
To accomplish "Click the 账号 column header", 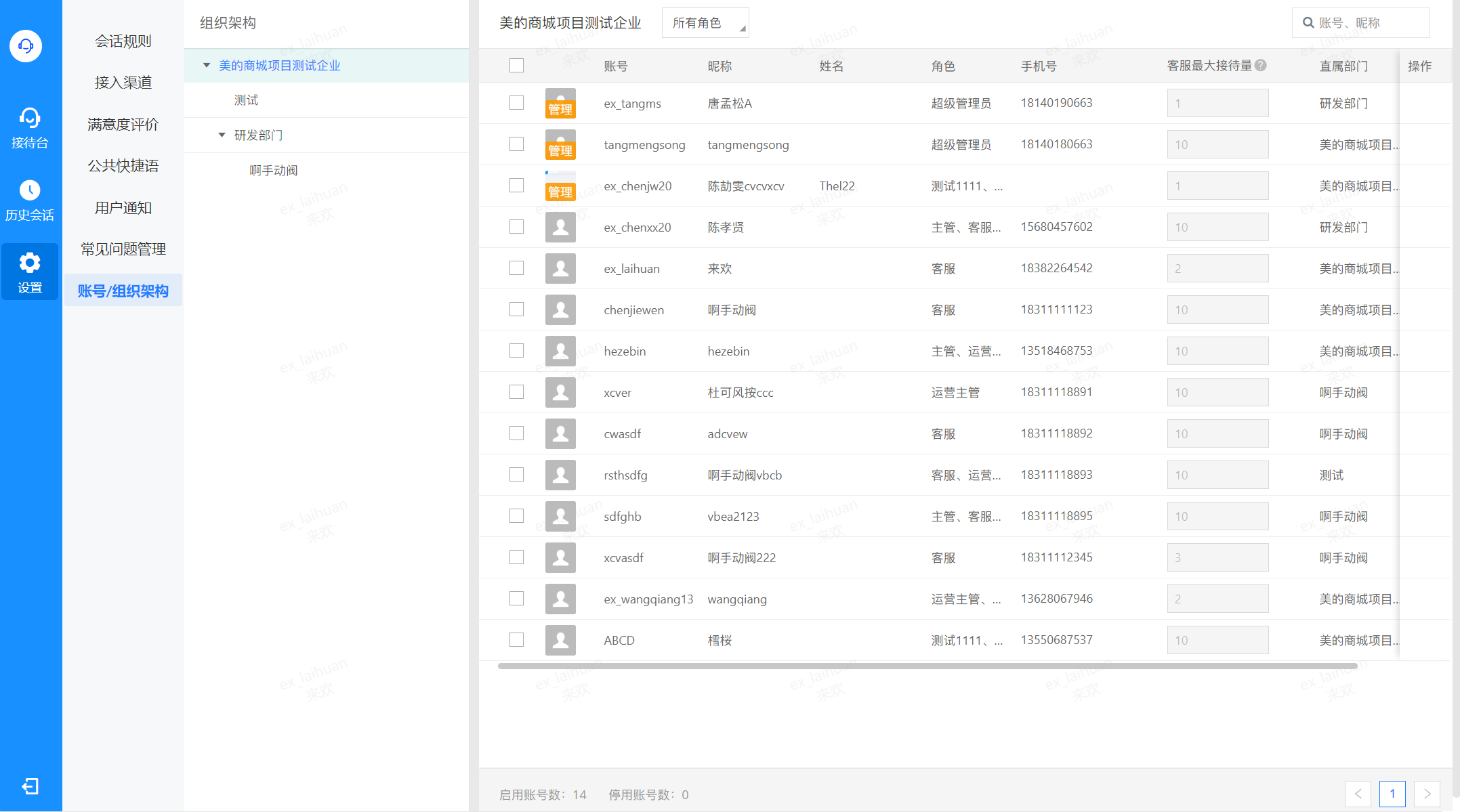I will click(x=616, y=66).
